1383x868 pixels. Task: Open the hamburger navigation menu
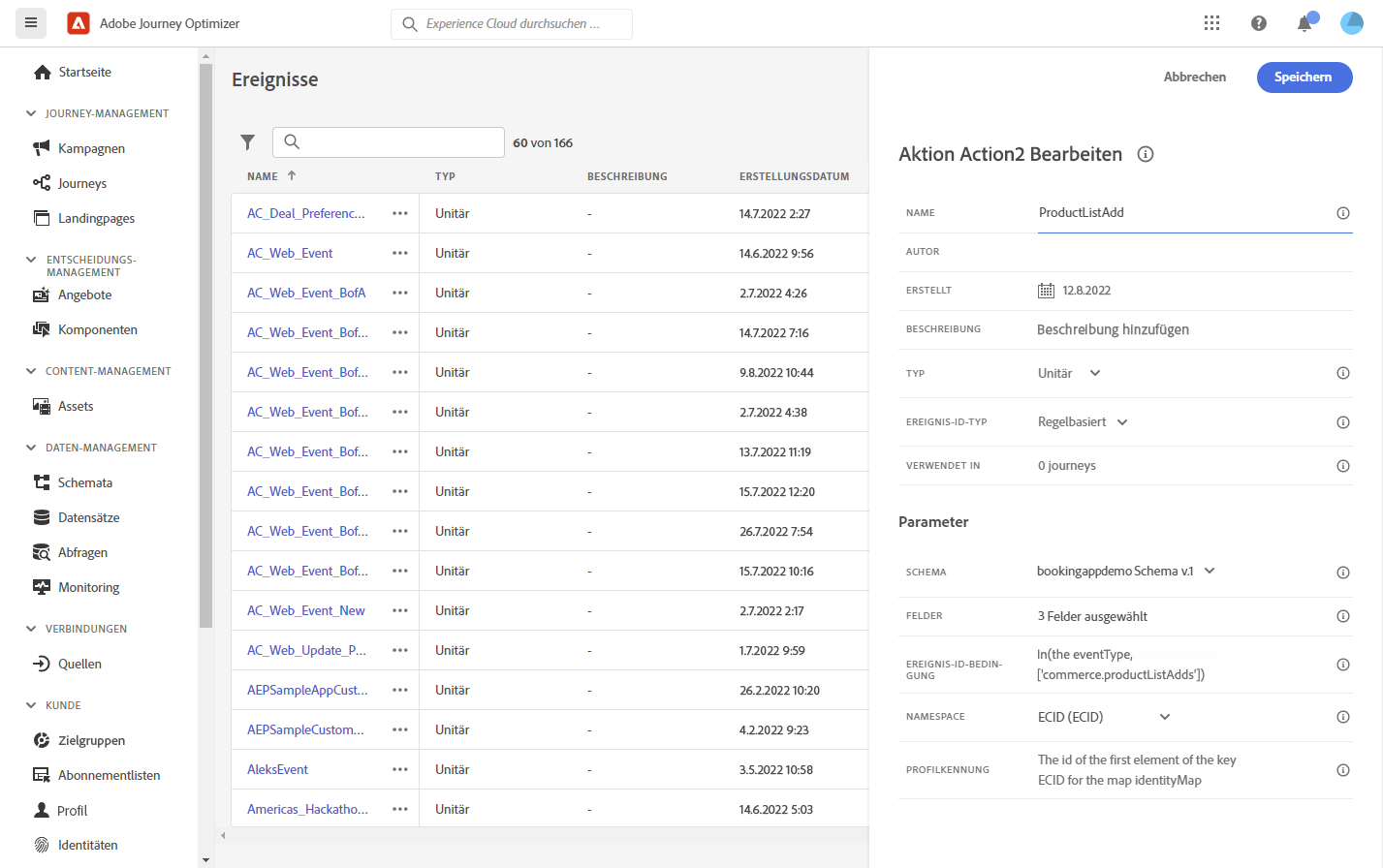(31, 22)
